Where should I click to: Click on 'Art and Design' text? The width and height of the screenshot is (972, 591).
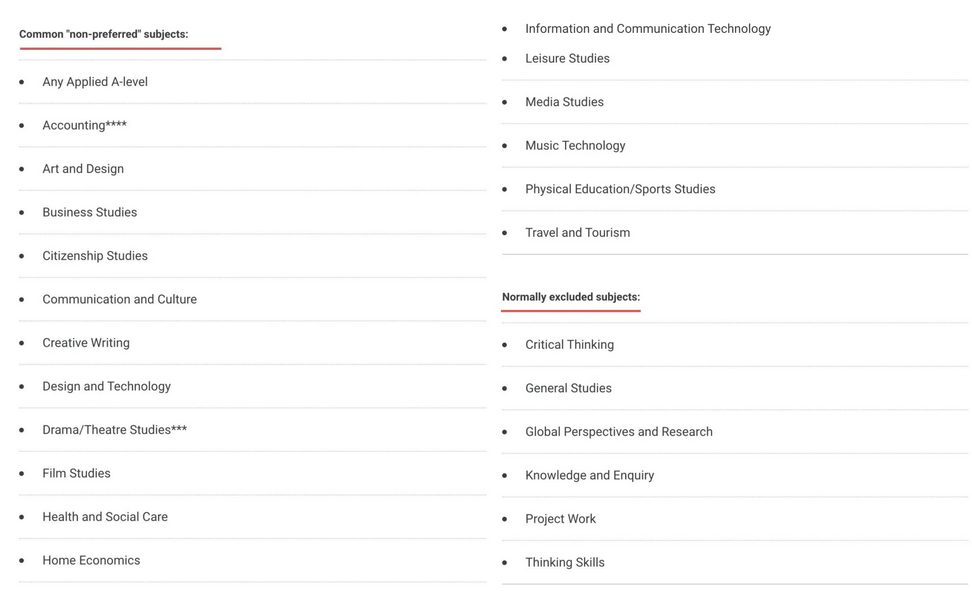click(x=83, y=169)
